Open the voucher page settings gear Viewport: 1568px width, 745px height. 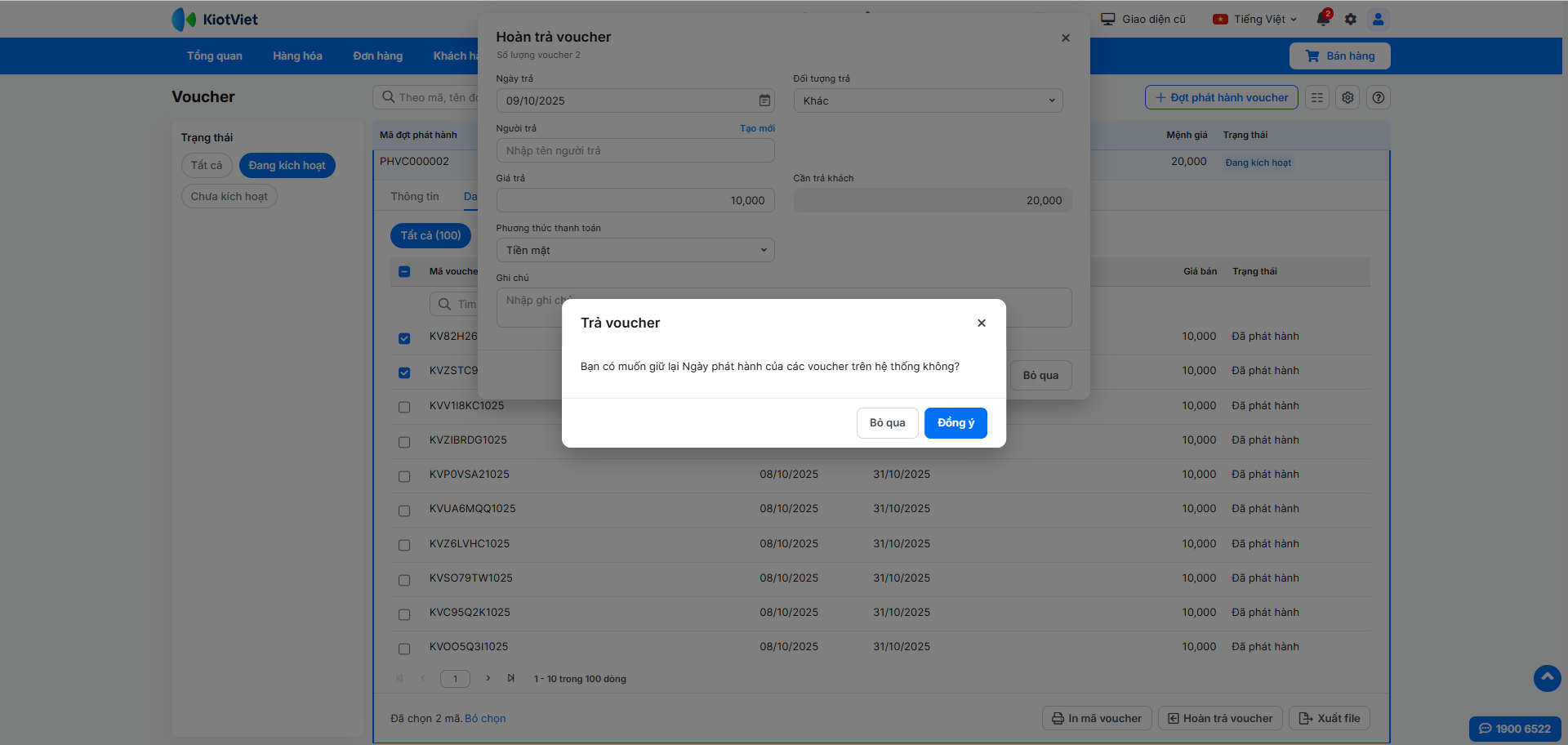click(x=1348, y=97)
